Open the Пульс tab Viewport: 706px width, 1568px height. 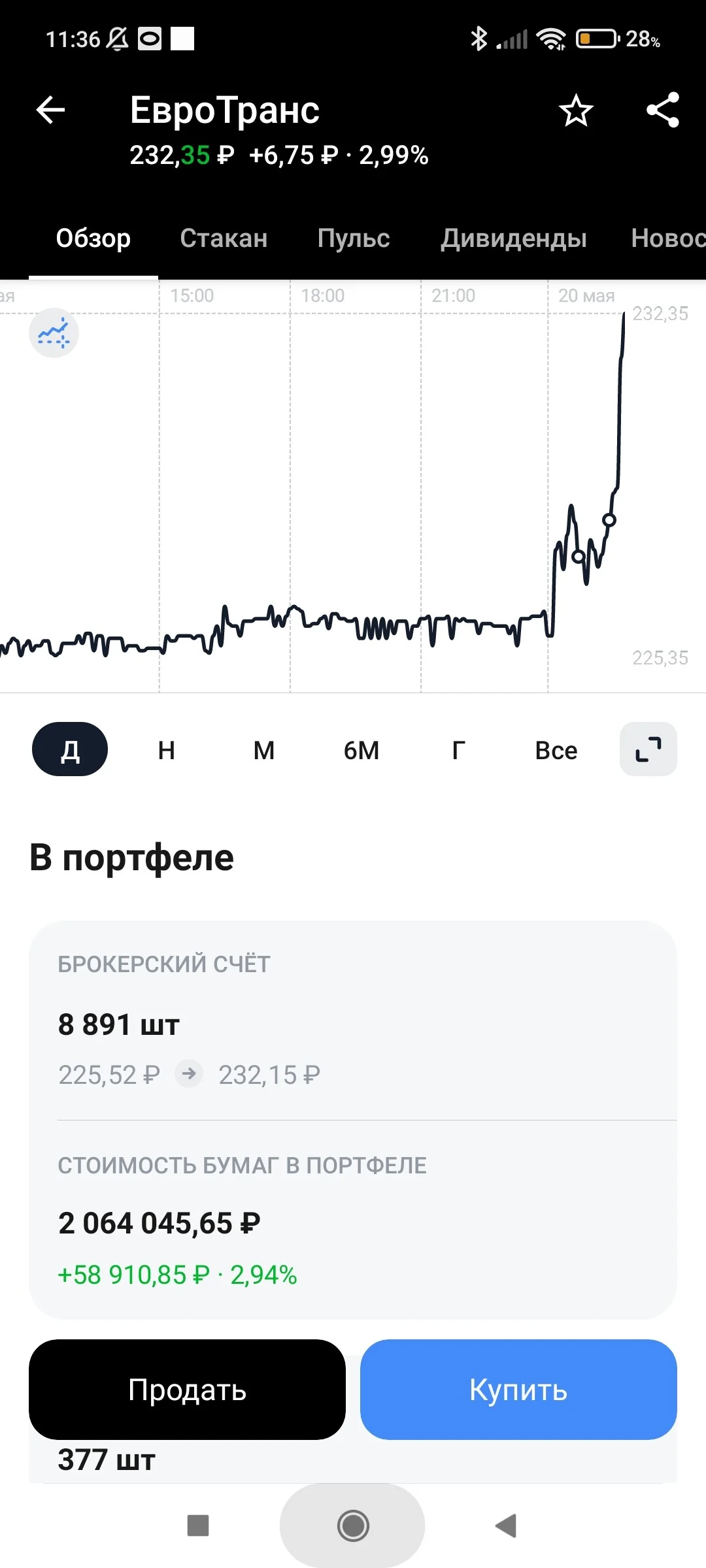[354, 238]
